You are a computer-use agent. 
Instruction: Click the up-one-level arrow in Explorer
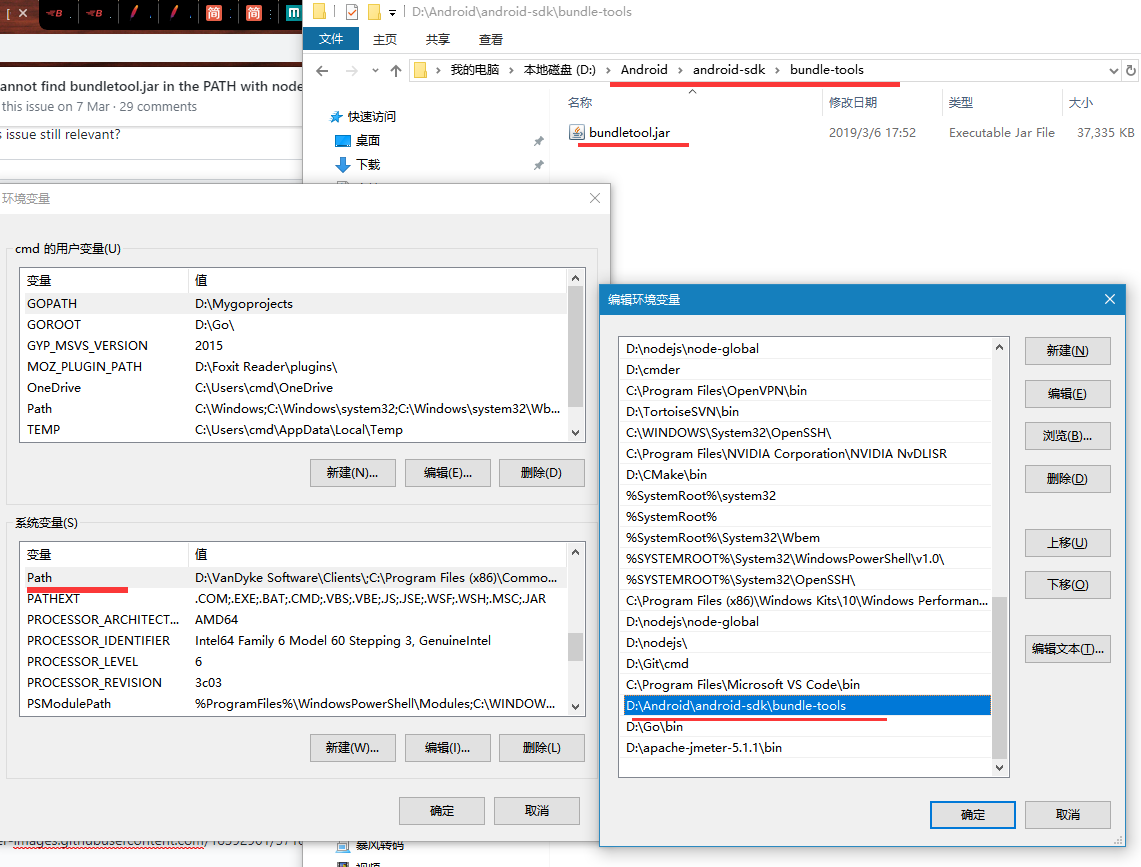coord(396,71)
